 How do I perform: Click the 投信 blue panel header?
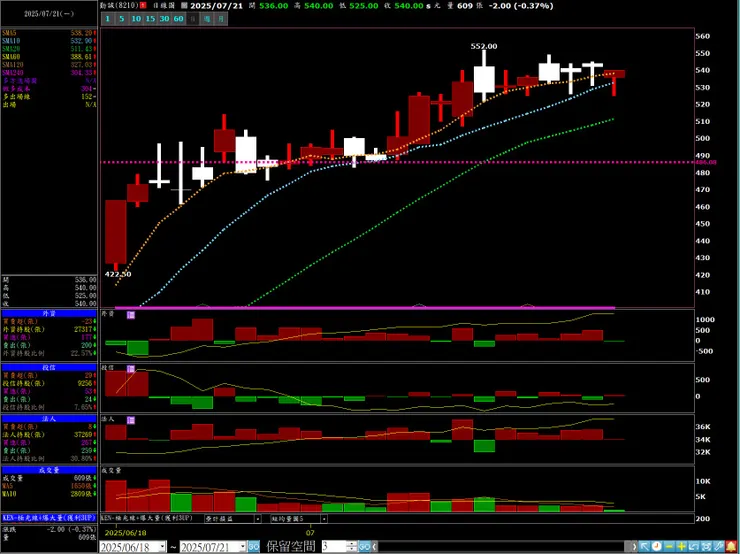[49, 367]
